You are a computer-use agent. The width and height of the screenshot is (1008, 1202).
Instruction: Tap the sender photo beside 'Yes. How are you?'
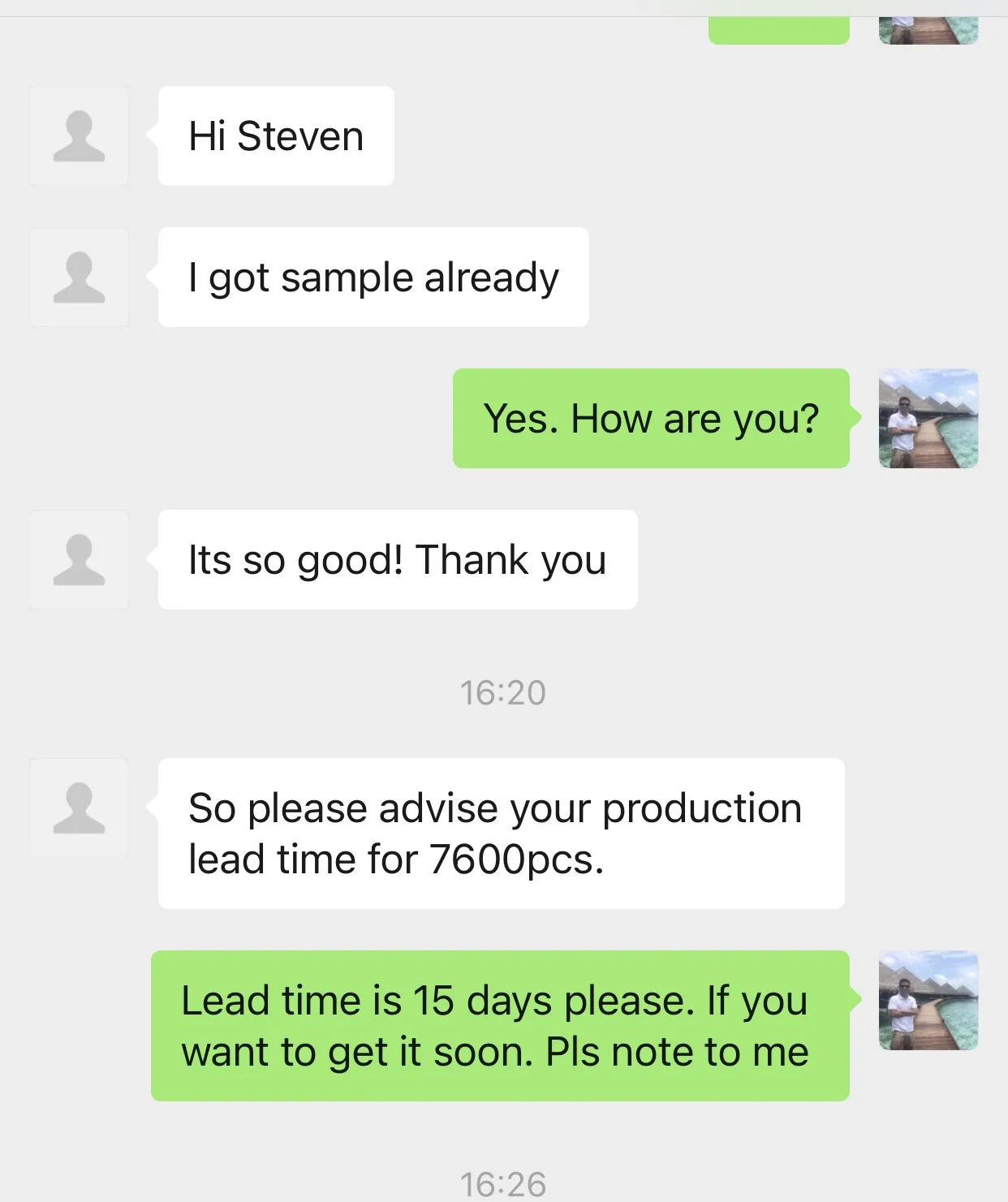[928, 419]
